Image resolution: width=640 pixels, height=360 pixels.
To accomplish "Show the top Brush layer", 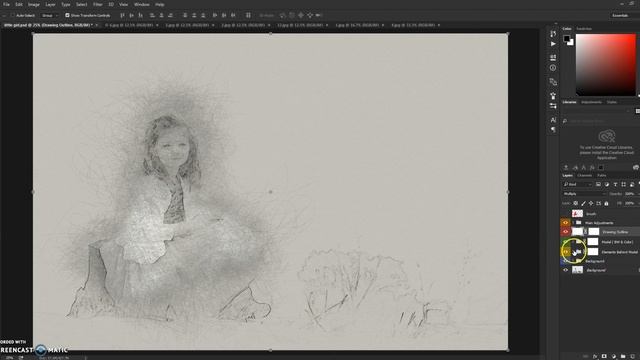I will [565, 213].
